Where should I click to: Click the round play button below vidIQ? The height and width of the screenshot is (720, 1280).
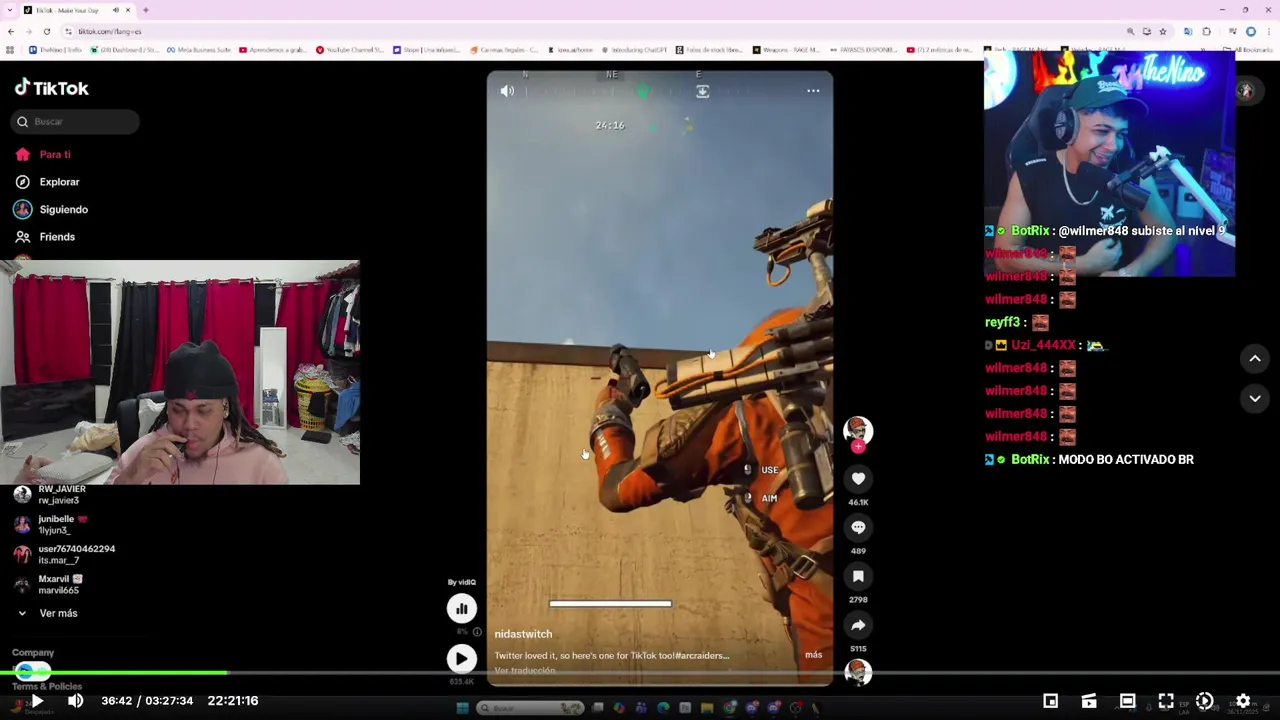(x=462, y=658)
